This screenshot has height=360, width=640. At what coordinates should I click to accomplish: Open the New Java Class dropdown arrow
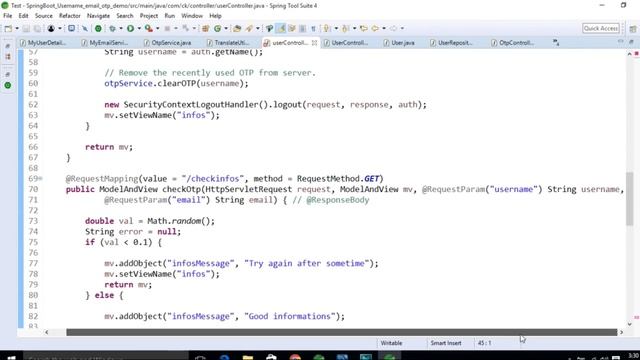pos(226,28)
